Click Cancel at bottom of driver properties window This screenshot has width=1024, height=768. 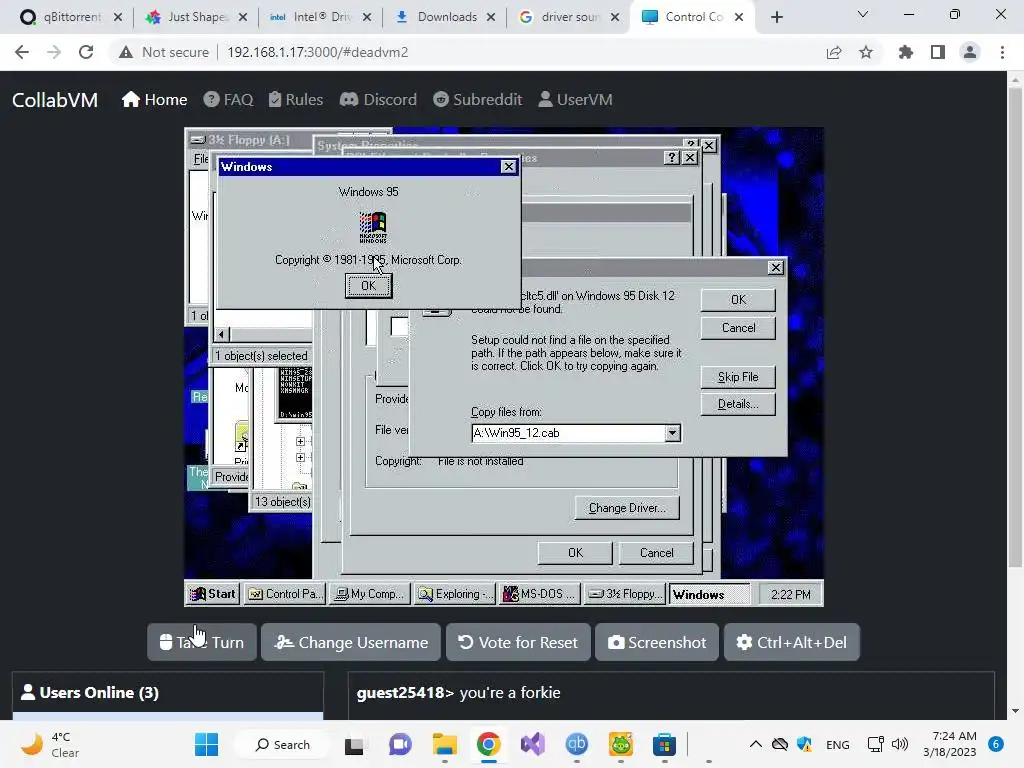pos(656,553)
